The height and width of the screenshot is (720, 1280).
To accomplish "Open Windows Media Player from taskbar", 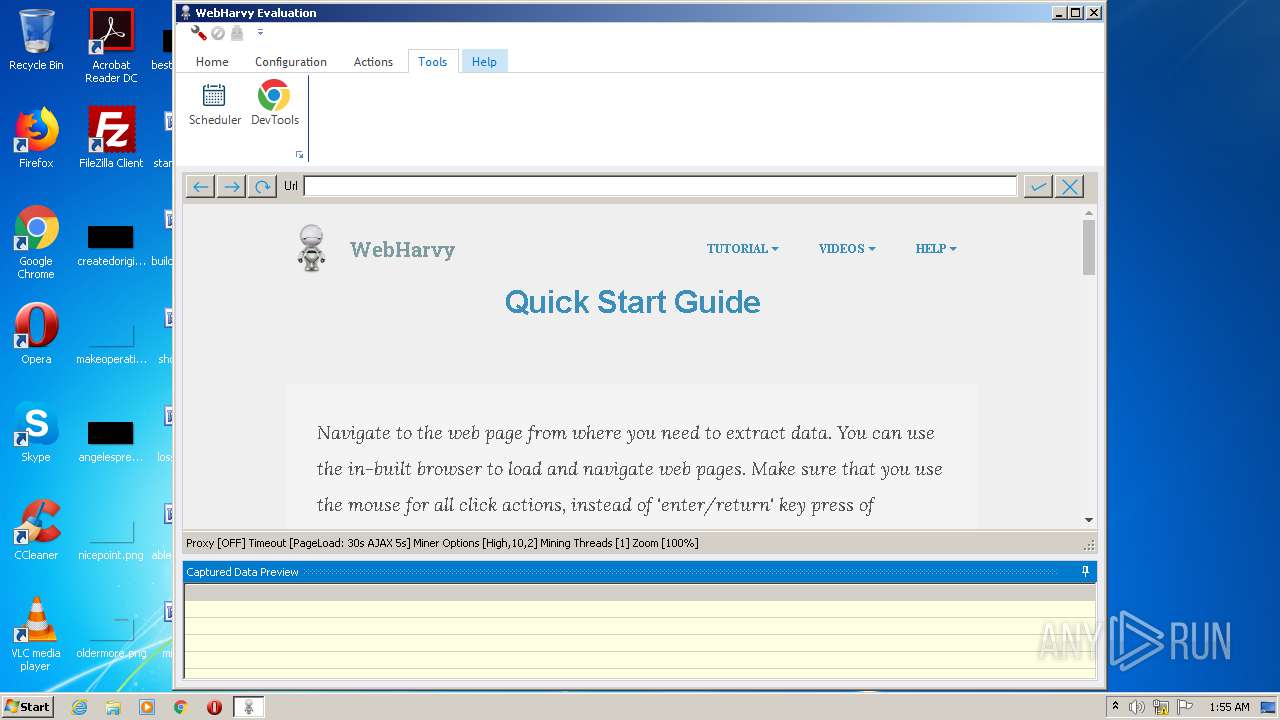I will tap(147, 707).
